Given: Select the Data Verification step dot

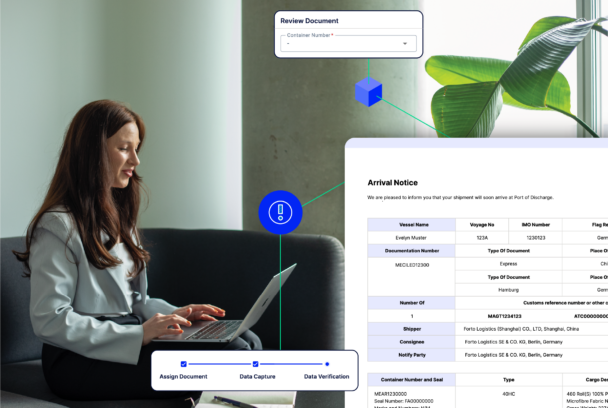Looking at the screenshot, I should tap(327, 364).
